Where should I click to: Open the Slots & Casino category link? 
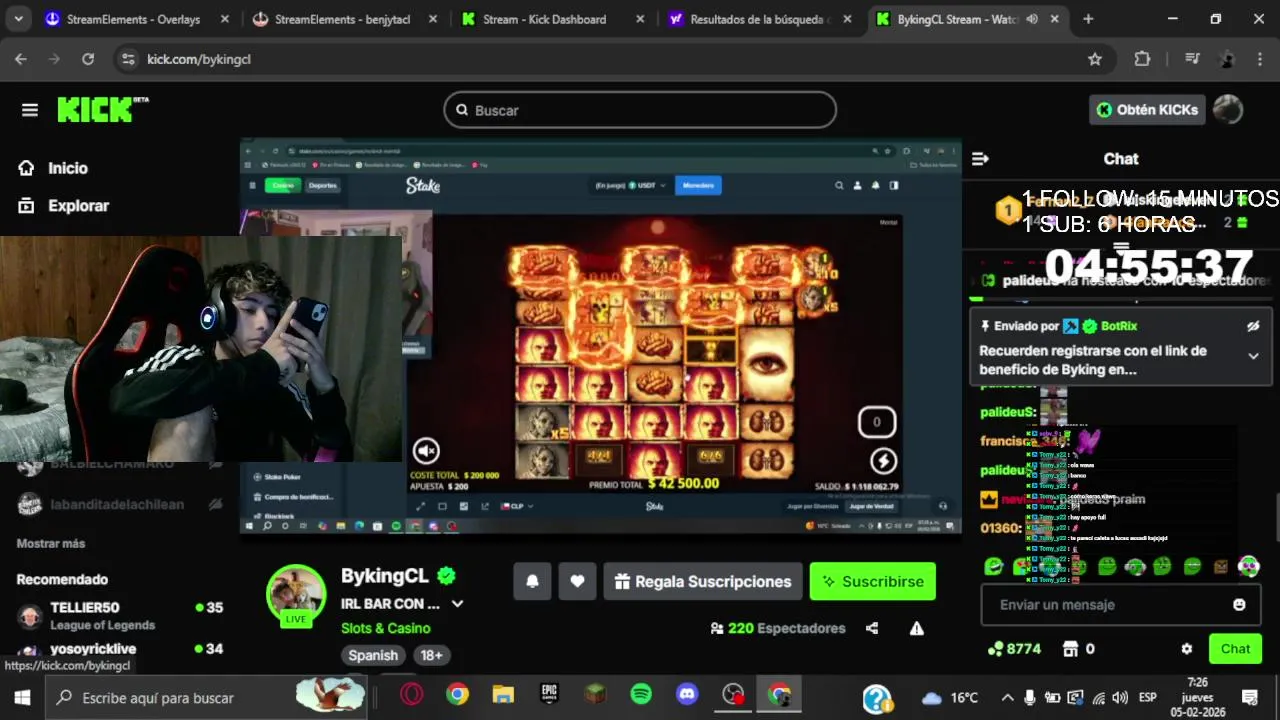(x=386, y=628)
